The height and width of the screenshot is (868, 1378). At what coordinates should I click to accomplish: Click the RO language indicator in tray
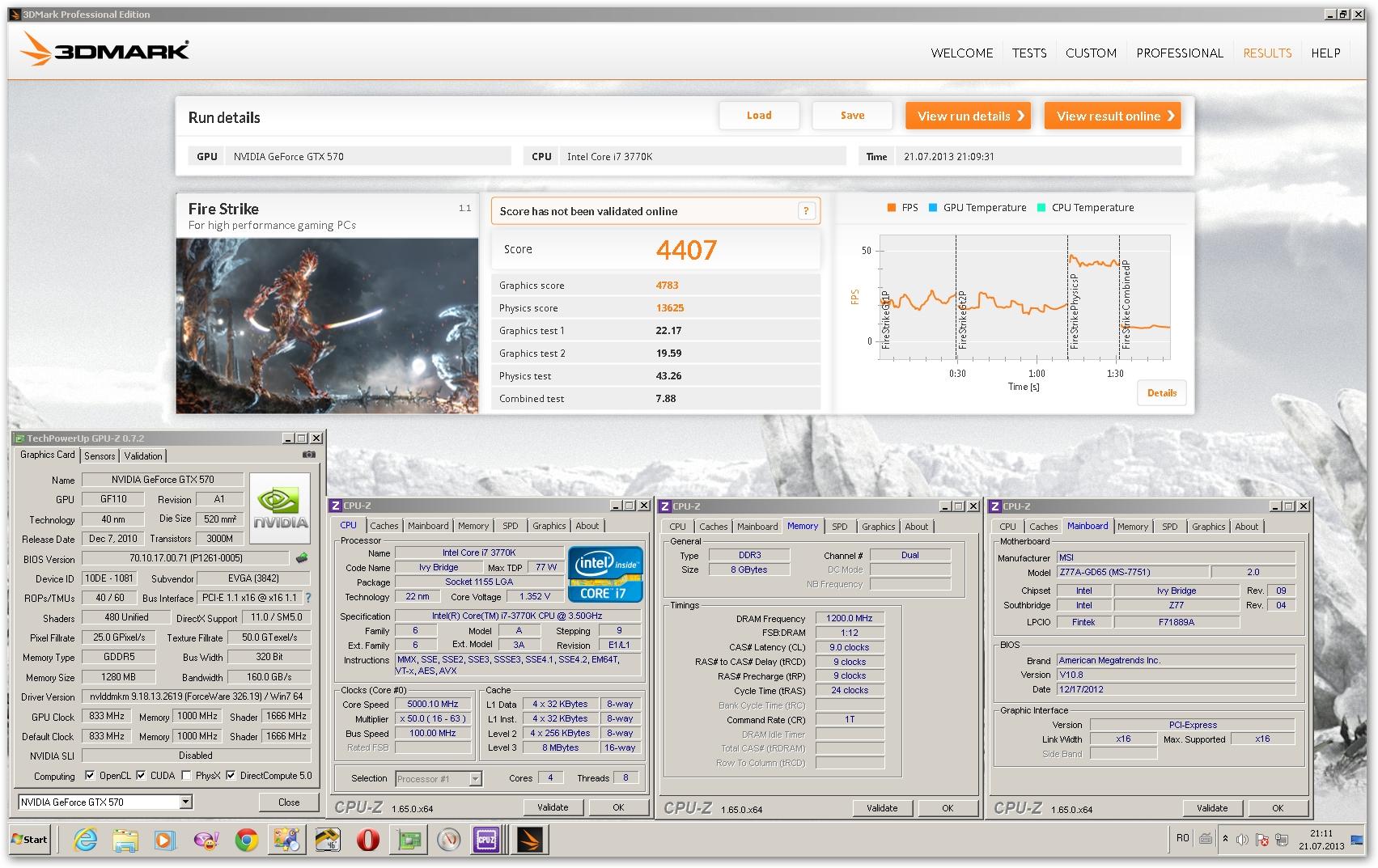tap(1182, 838)
